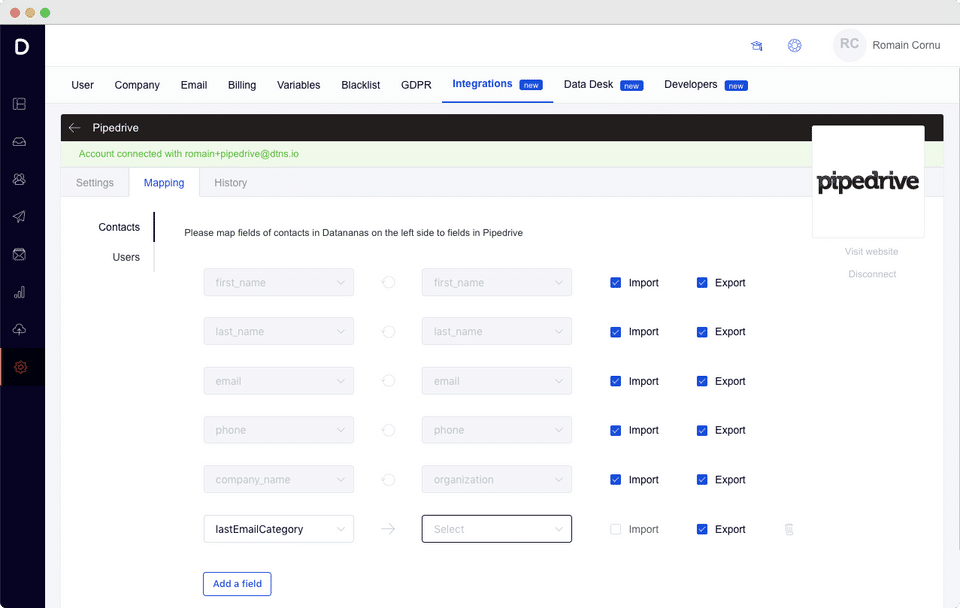Open the Pipedrive first_name dropdown
The image size is (960, 608).
coord(497,282)
